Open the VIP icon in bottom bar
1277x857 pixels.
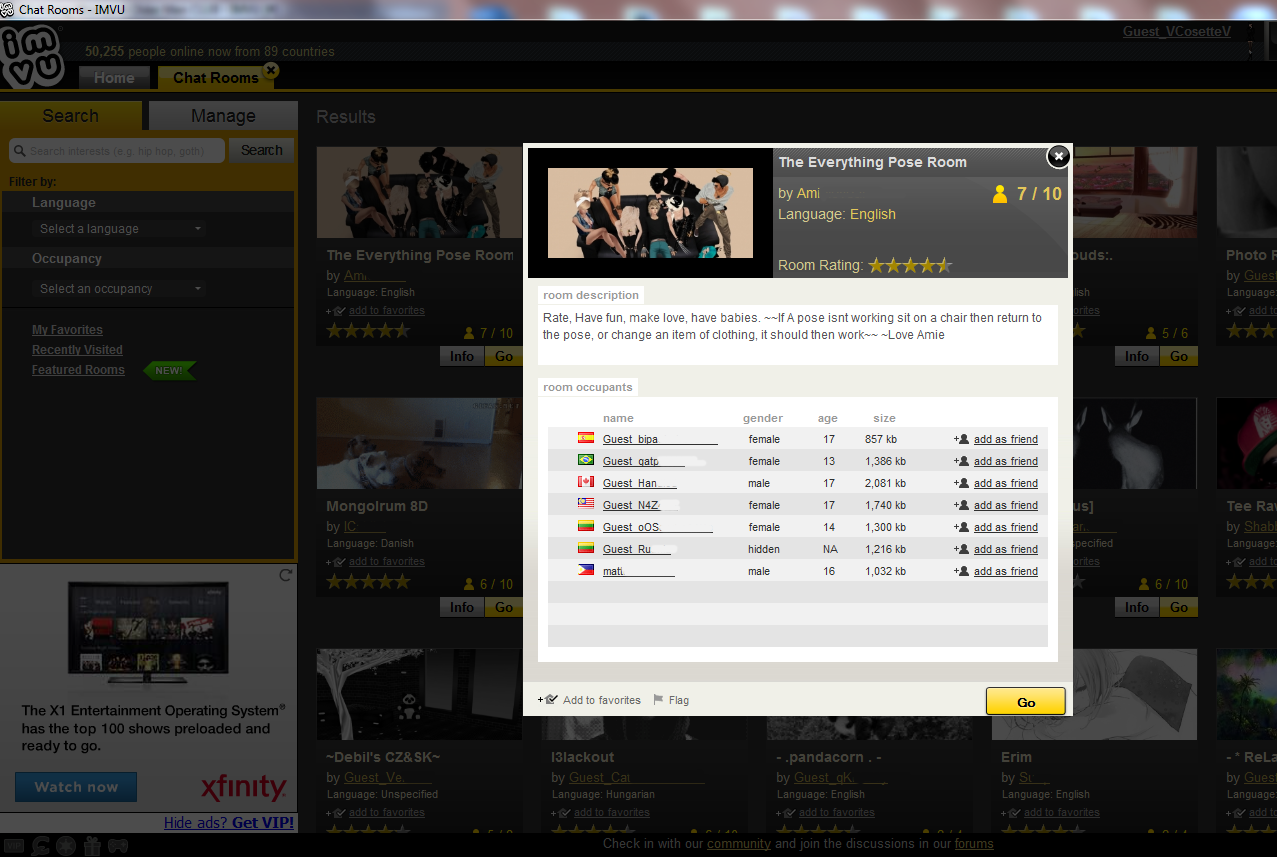[x=14, y=846]
